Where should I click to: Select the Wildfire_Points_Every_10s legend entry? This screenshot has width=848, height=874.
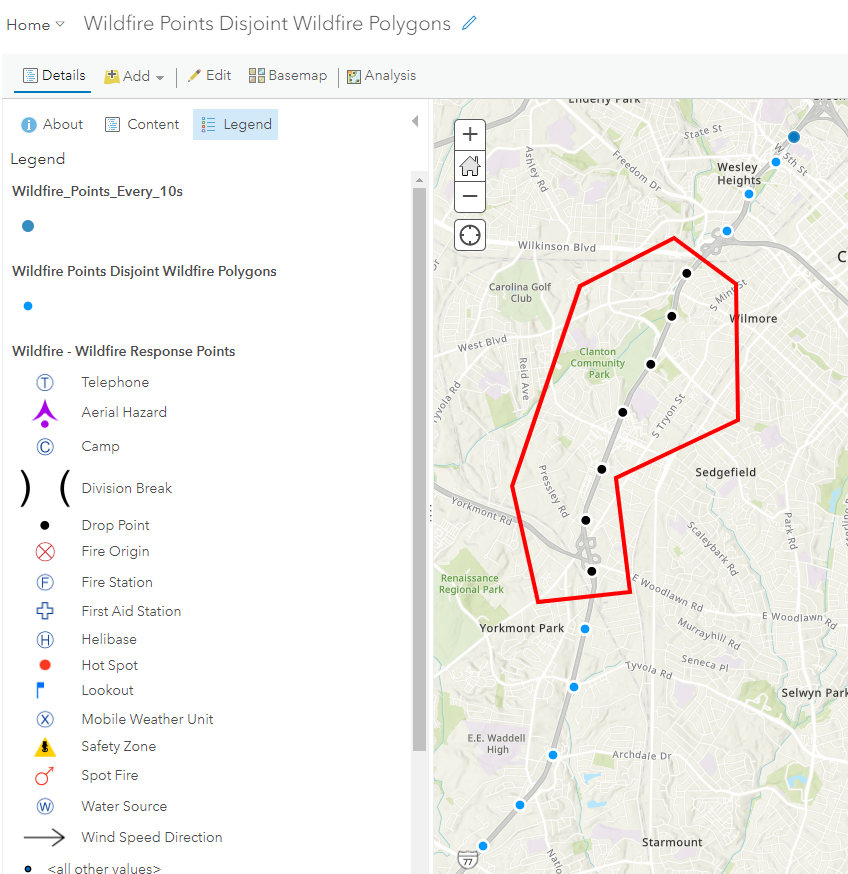97,191
